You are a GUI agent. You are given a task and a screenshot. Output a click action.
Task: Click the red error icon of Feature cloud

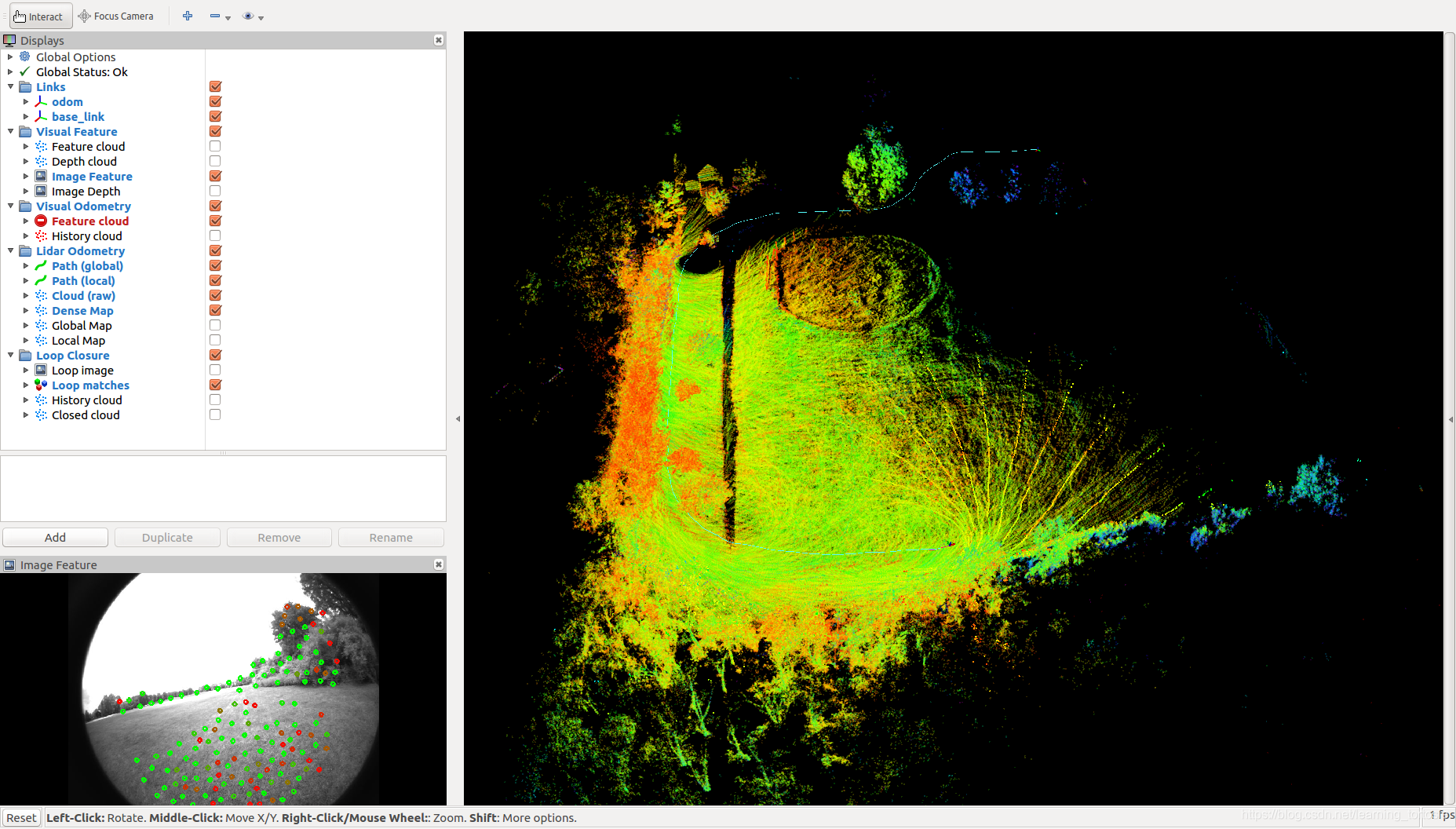41,221
